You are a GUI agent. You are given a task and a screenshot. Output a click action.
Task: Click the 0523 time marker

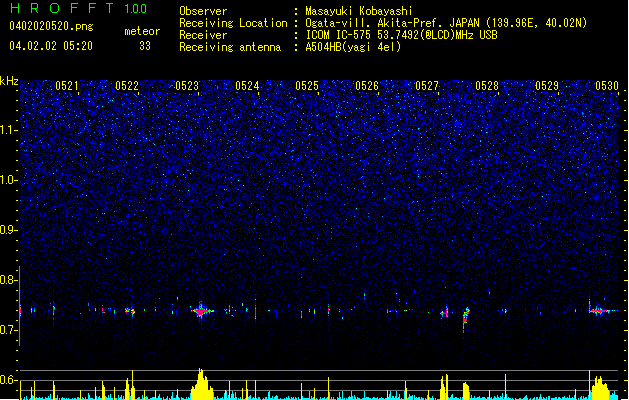(x=187, y=86)
